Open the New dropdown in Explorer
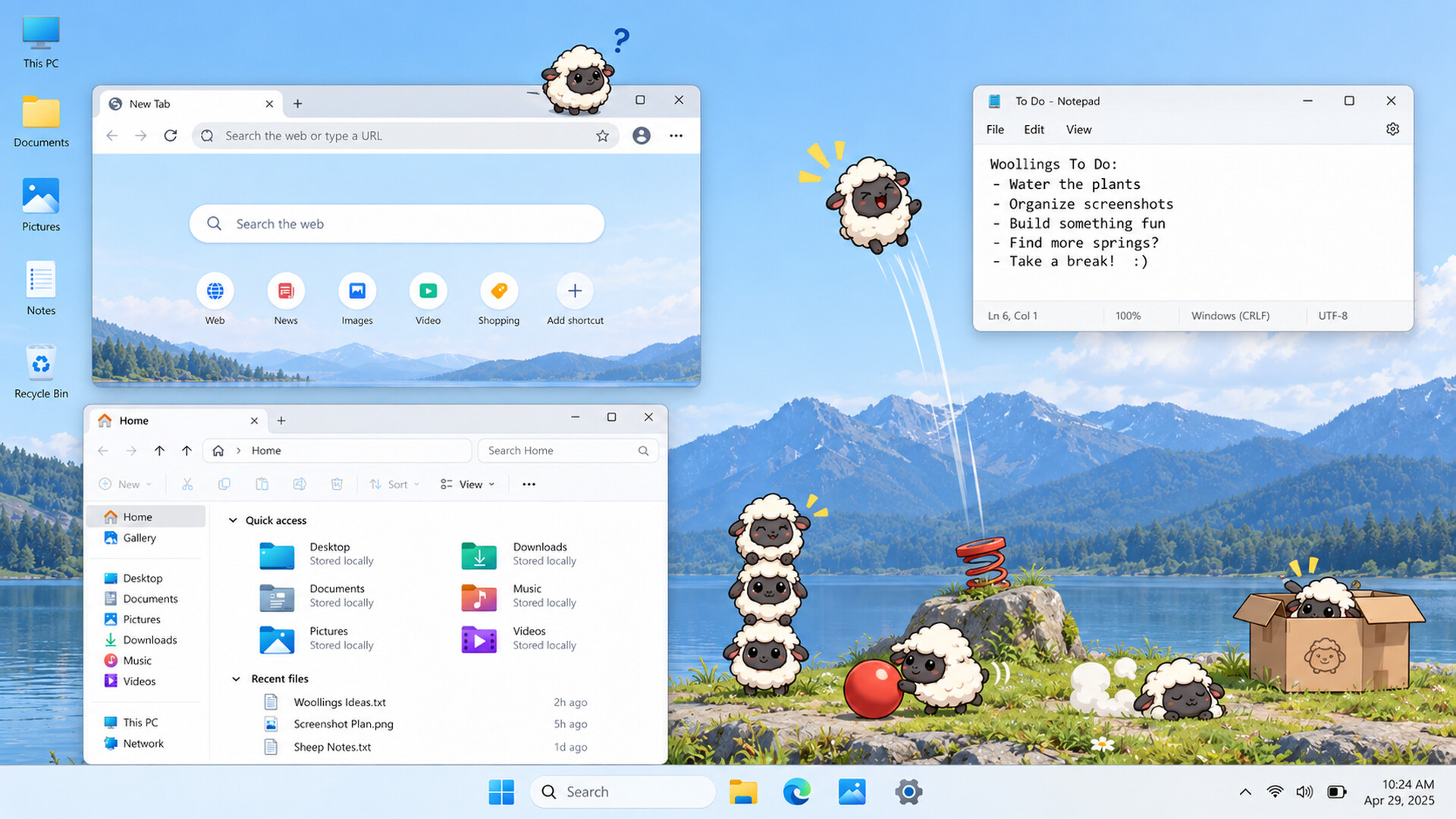The width and height of the screenshot is (1456, 819). click(x=126, y=485)
